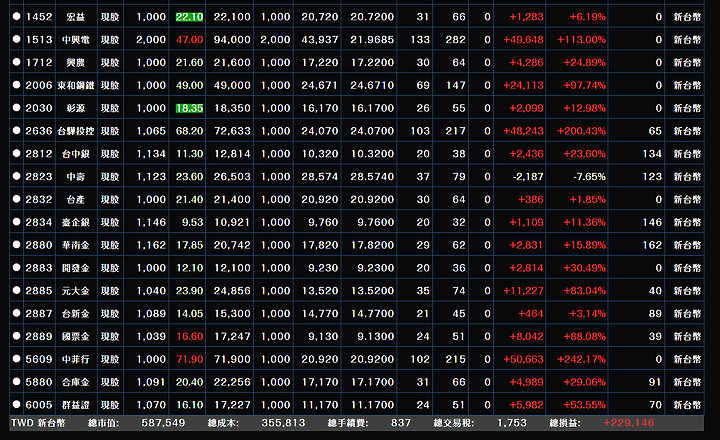Select the radio button for stock 2889
The image size is (720, 440).
tap(17, 336)
